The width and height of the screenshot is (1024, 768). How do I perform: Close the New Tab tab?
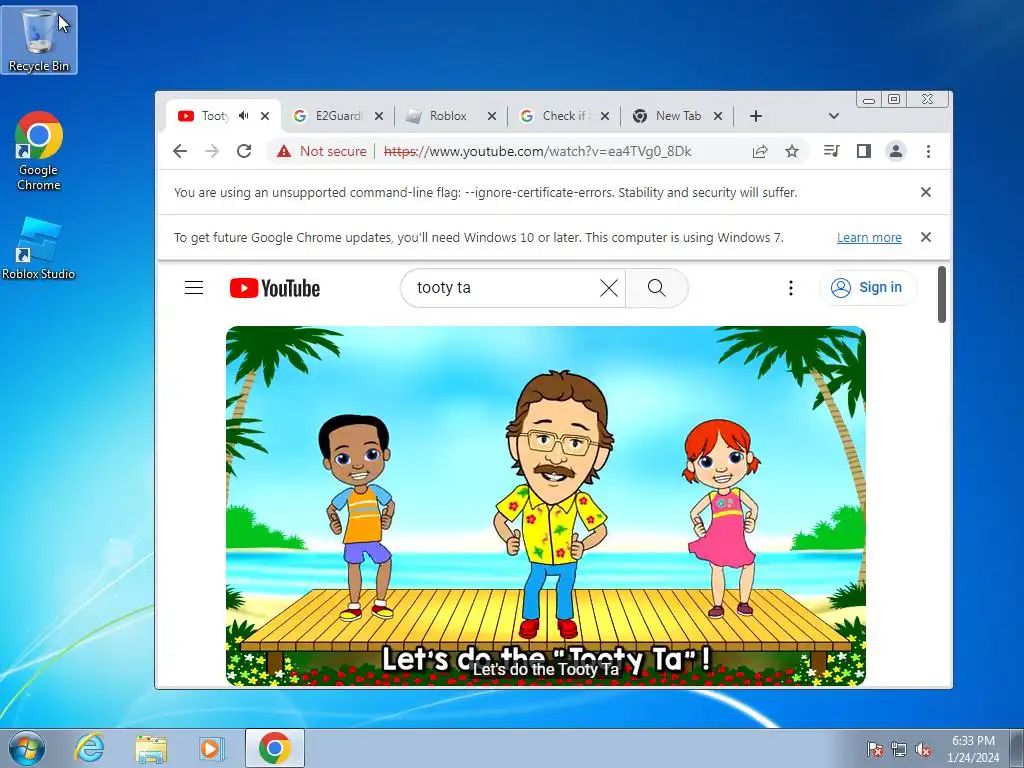point(718,116)
